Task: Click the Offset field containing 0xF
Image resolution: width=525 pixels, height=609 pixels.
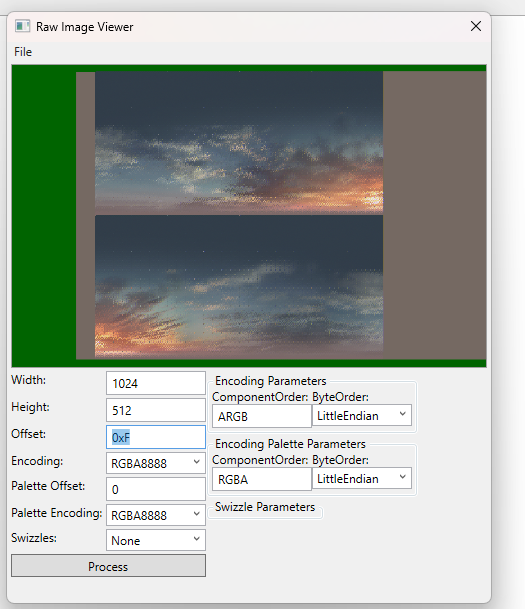Action: [x=156, y=437]
